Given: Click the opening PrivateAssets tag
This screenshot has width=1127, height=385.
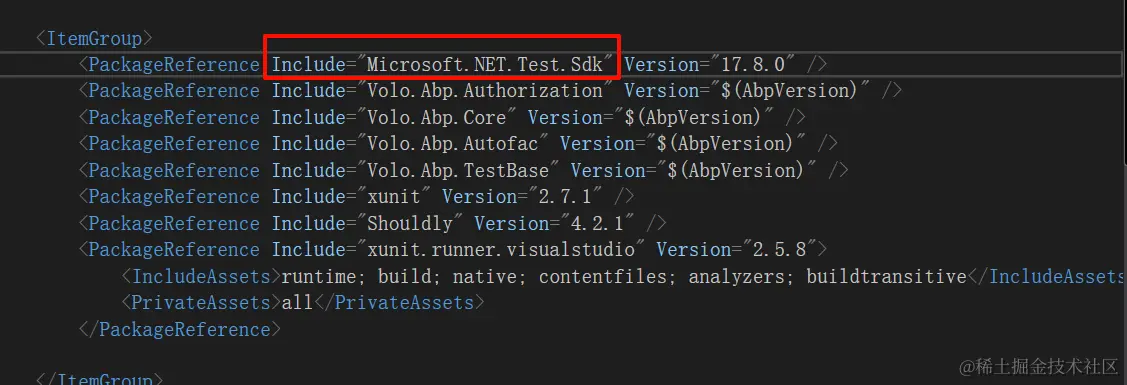Looking at the screenshot, I should [x=200, y=303].
